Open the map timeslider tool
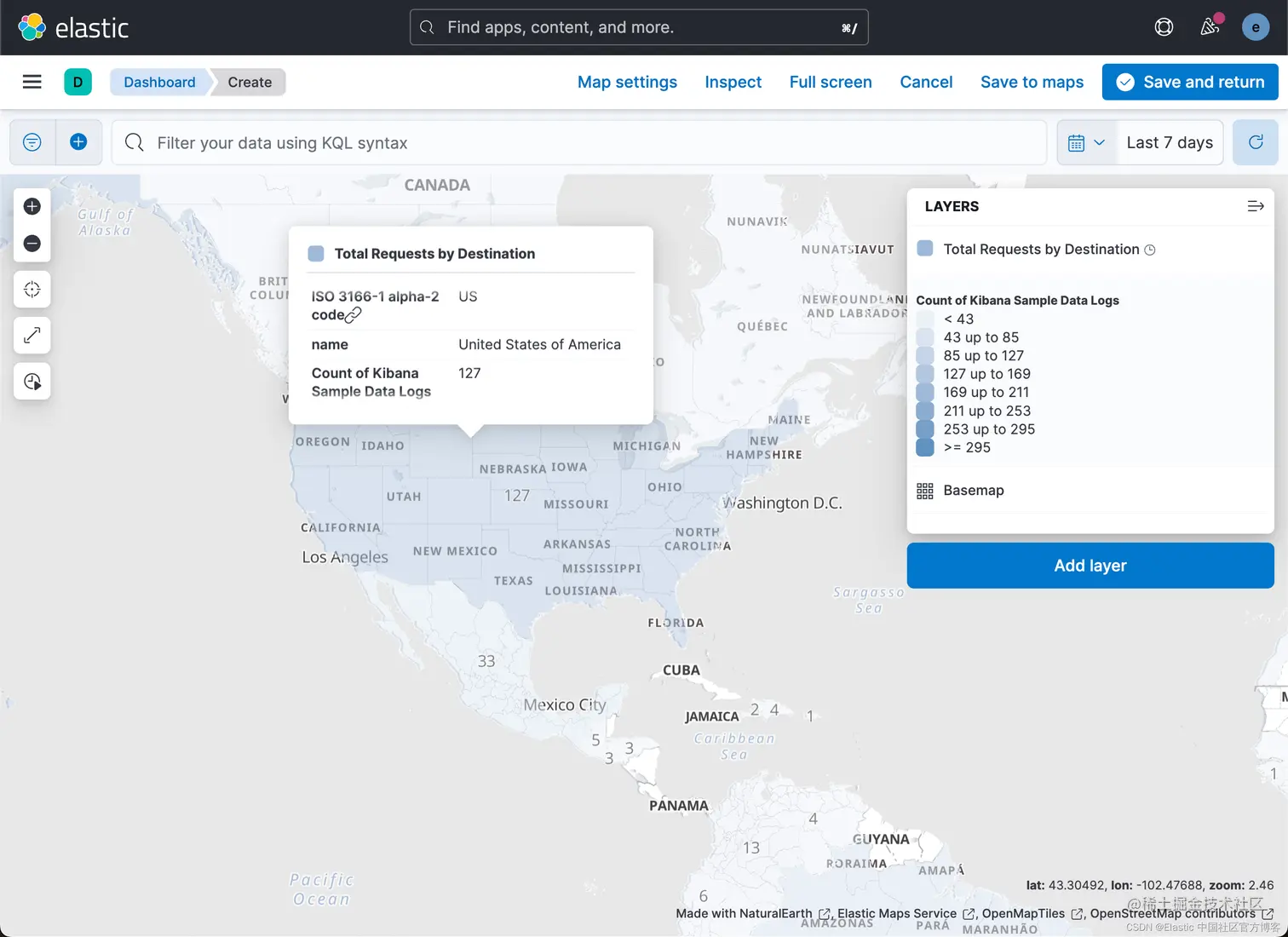 coord(32,382)
